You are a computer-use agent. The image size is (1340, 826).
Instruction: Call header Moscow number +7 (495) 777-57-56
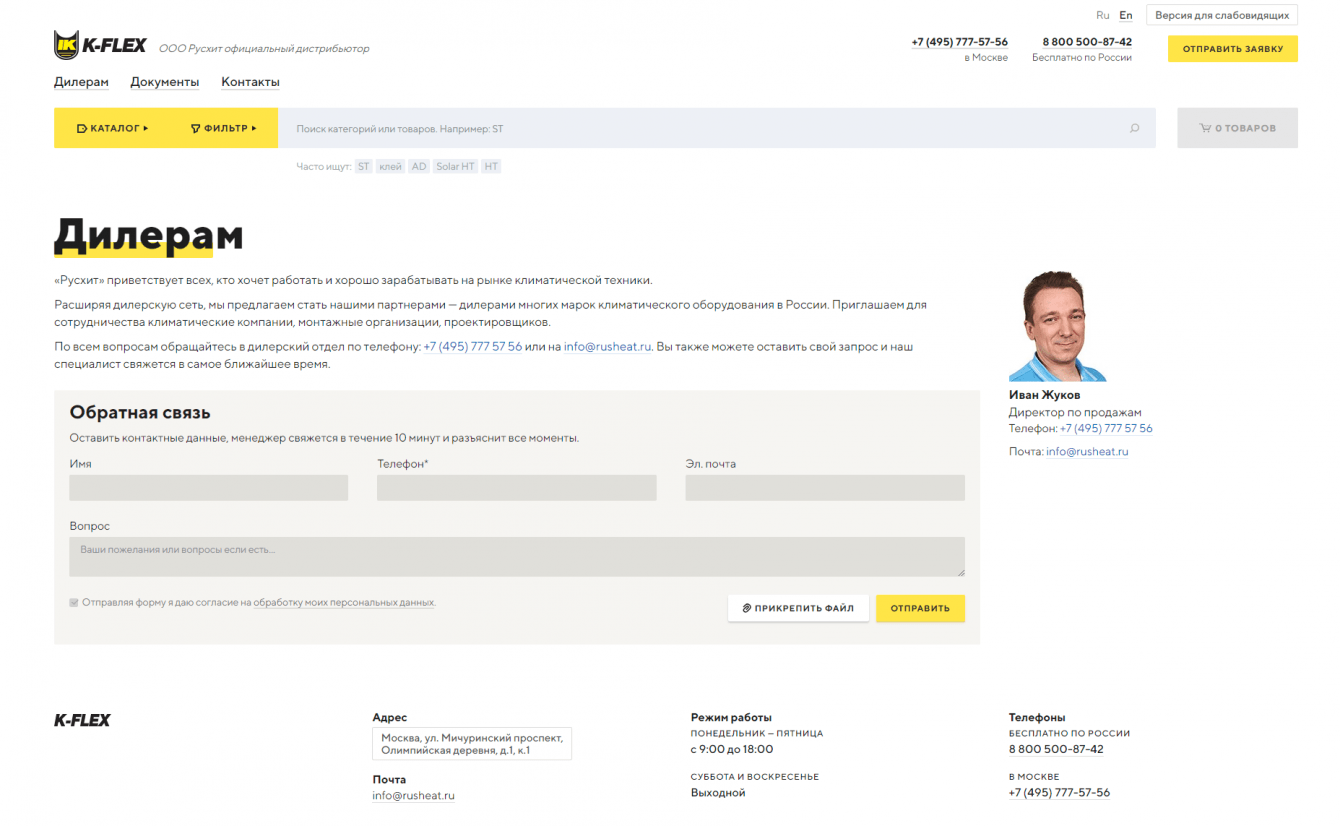coord(960,42)
